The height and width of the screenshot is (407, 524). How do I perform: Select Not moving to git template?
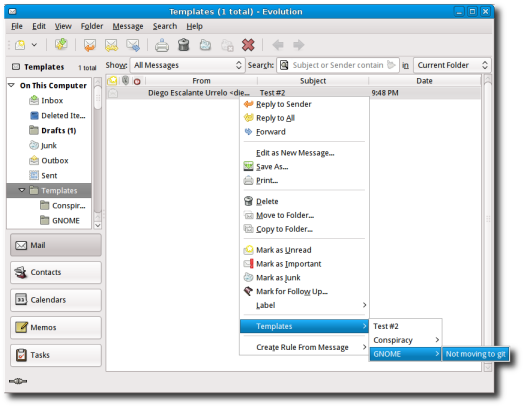[475, 354]
